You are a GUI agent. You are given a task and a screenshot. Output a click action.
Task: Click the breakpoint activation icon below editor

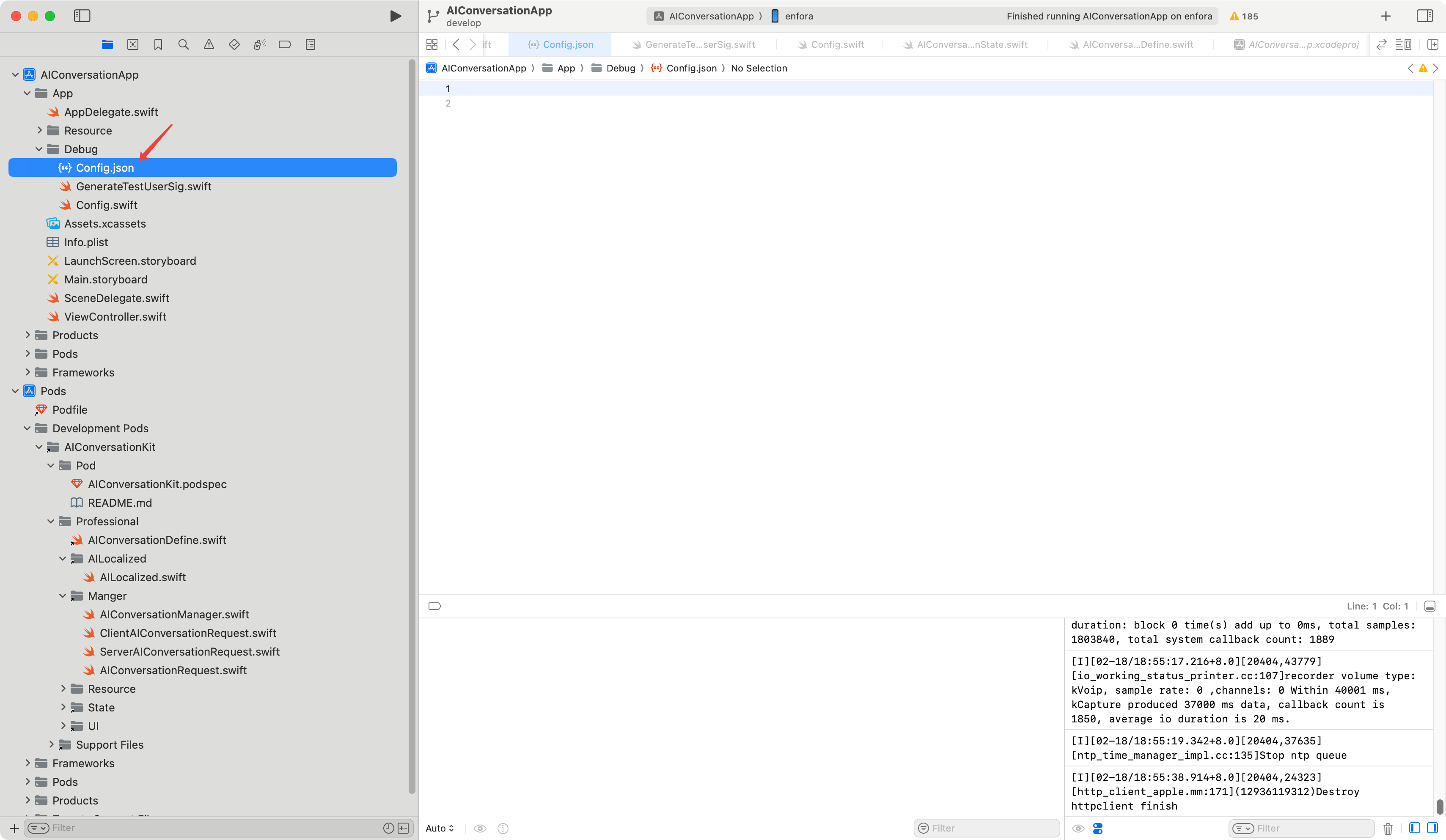click(x=434, y=606)
